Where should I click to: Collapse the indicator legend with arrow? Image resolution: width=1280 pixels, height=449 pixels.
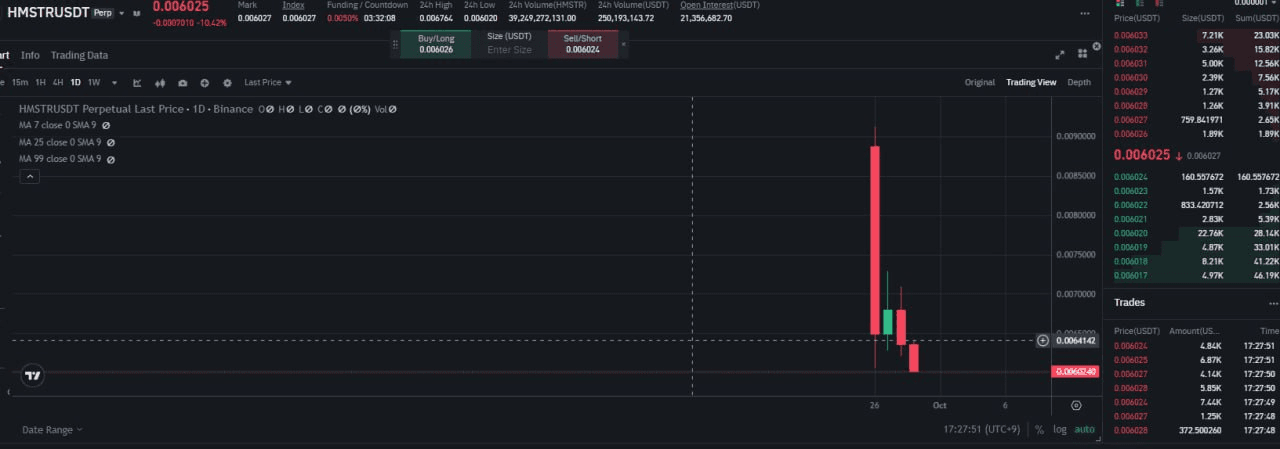30,176
